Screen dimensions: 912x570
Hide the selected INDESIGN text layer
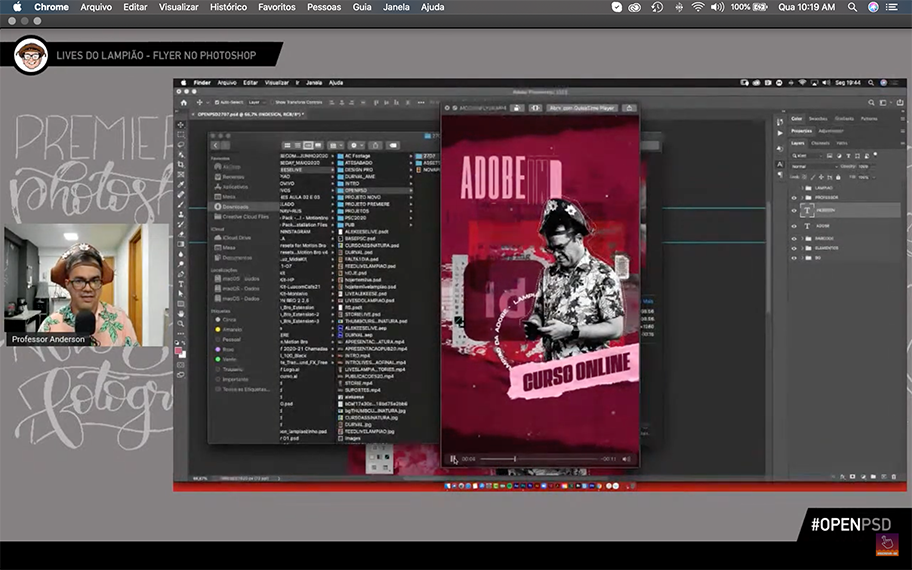(x=794, y=211)
